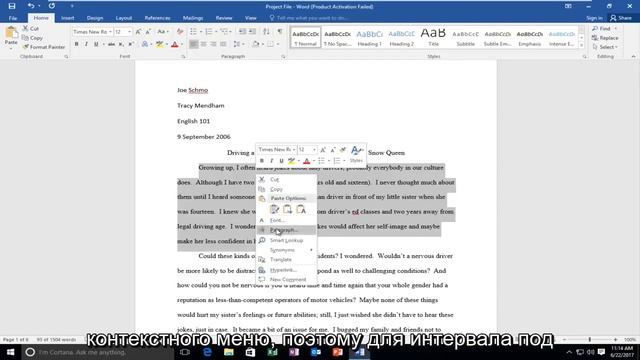
Task: Open the Borders dropdown in ribbon
Action: tap(278, 44)
